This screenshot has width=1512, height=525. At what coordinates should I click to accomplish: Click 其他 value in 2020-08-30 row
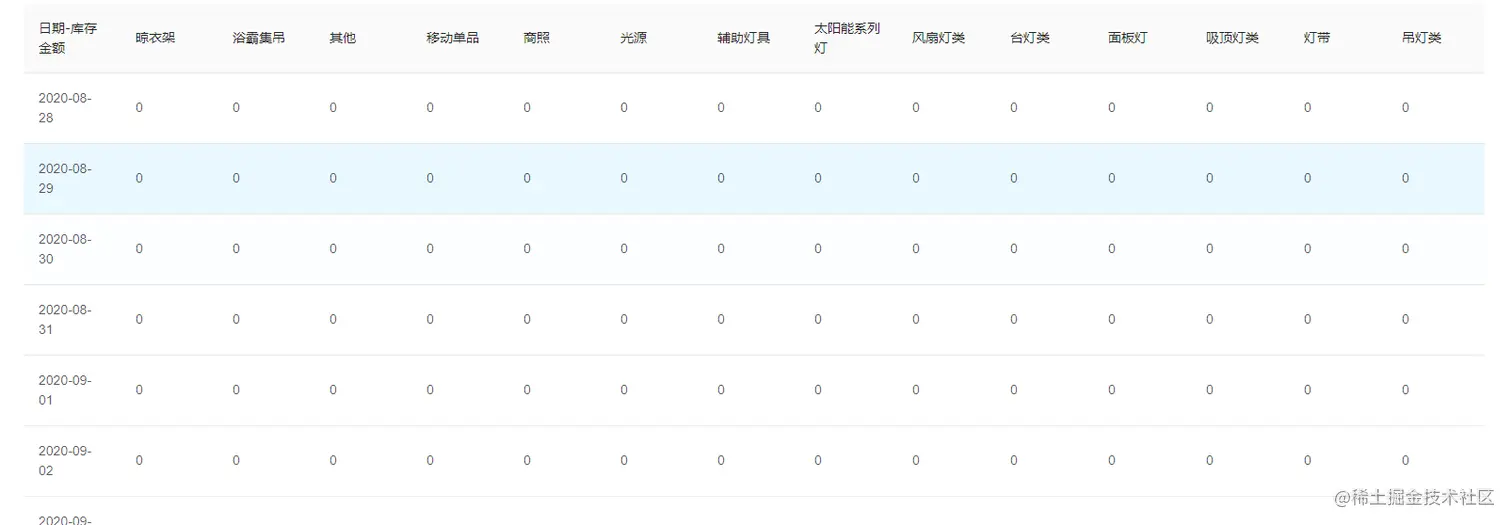(x=333, y=249)
